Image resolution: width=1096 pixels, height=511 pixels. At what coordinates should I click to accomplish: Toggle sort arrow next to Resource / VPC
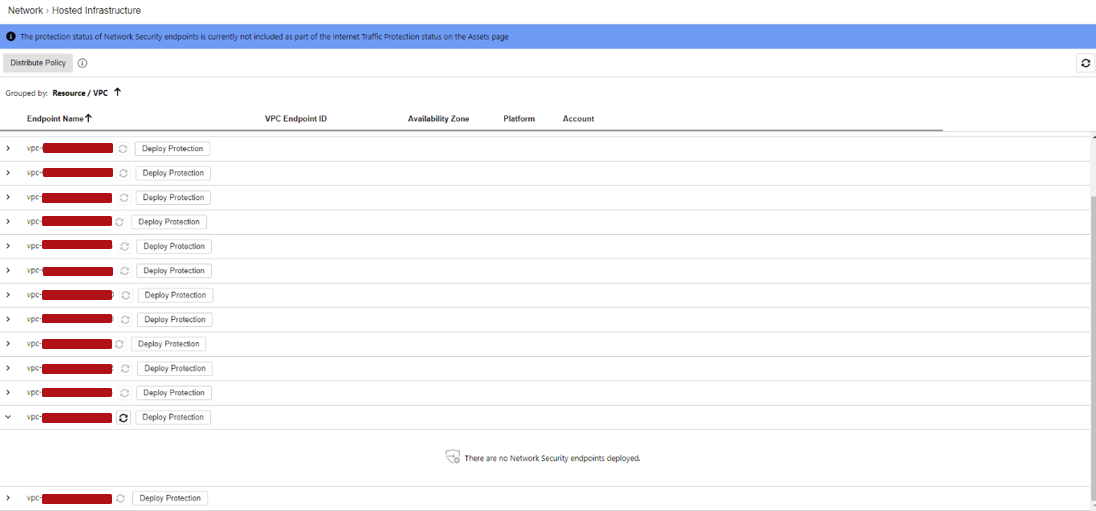(x=117, y=92)
